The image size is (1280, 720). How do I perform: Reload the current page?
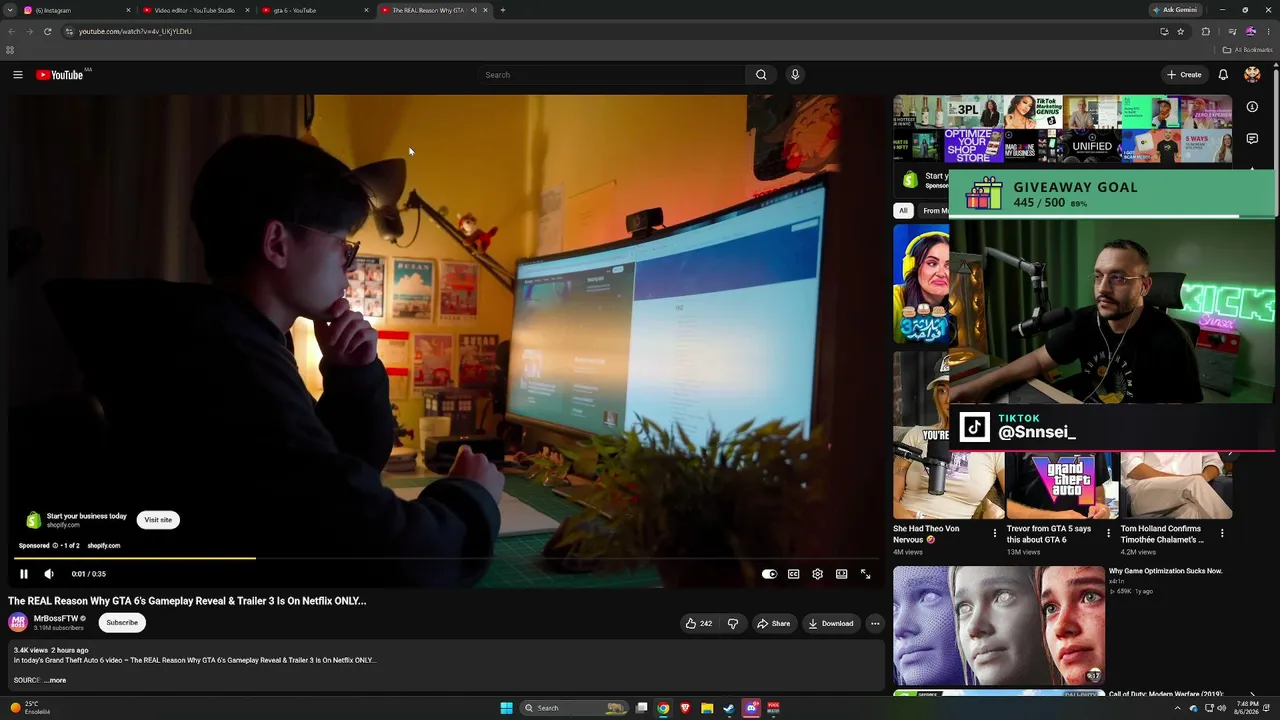coord(47,31)
